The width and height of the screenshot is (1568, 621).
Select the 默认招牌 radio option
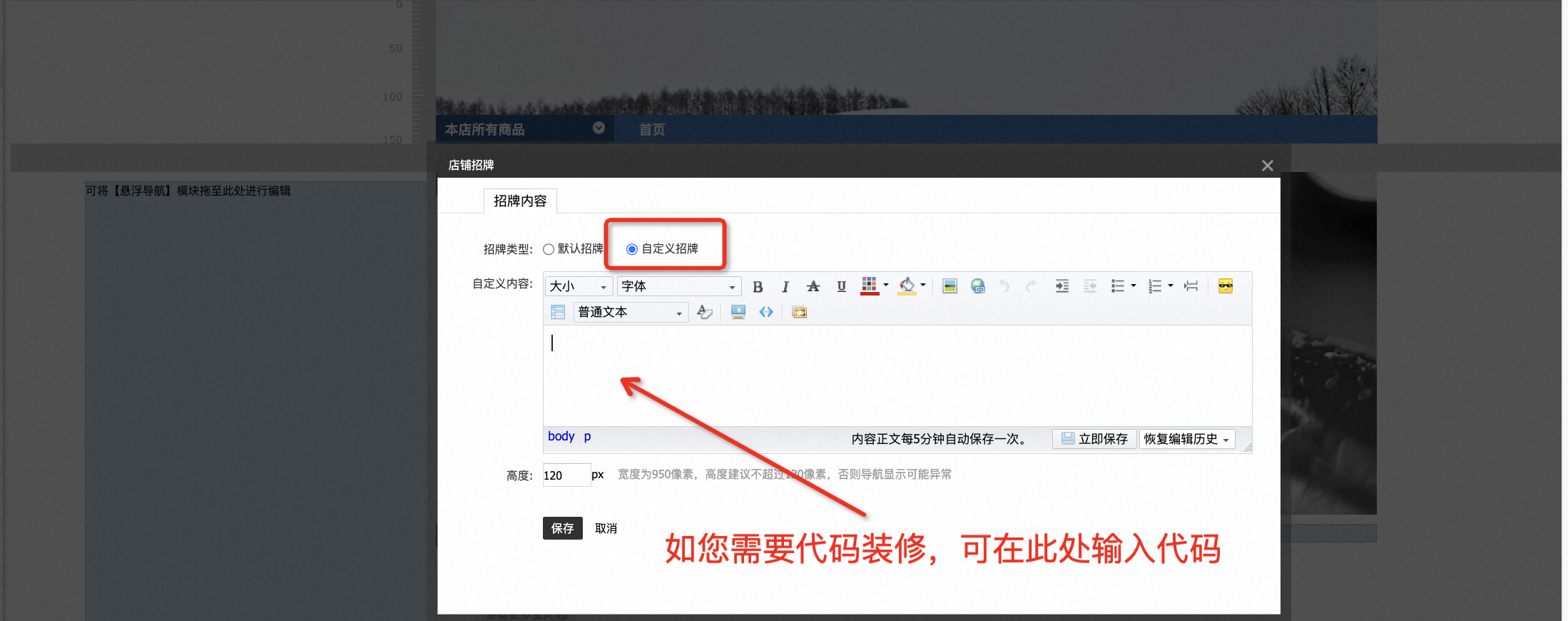point(549,249)
